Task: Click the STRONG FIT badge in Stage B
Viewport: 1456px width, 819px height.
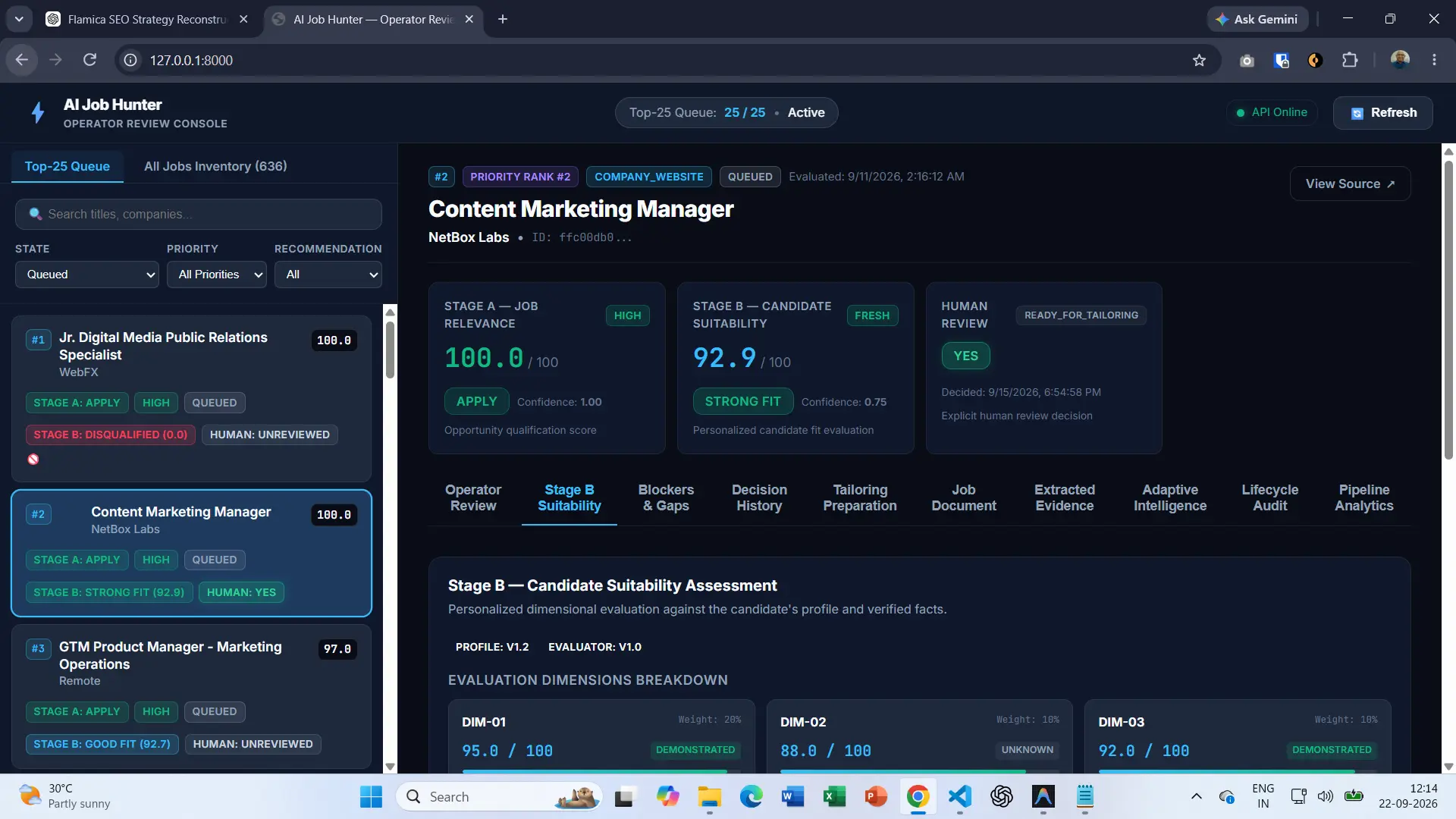Action: (742, 401)
